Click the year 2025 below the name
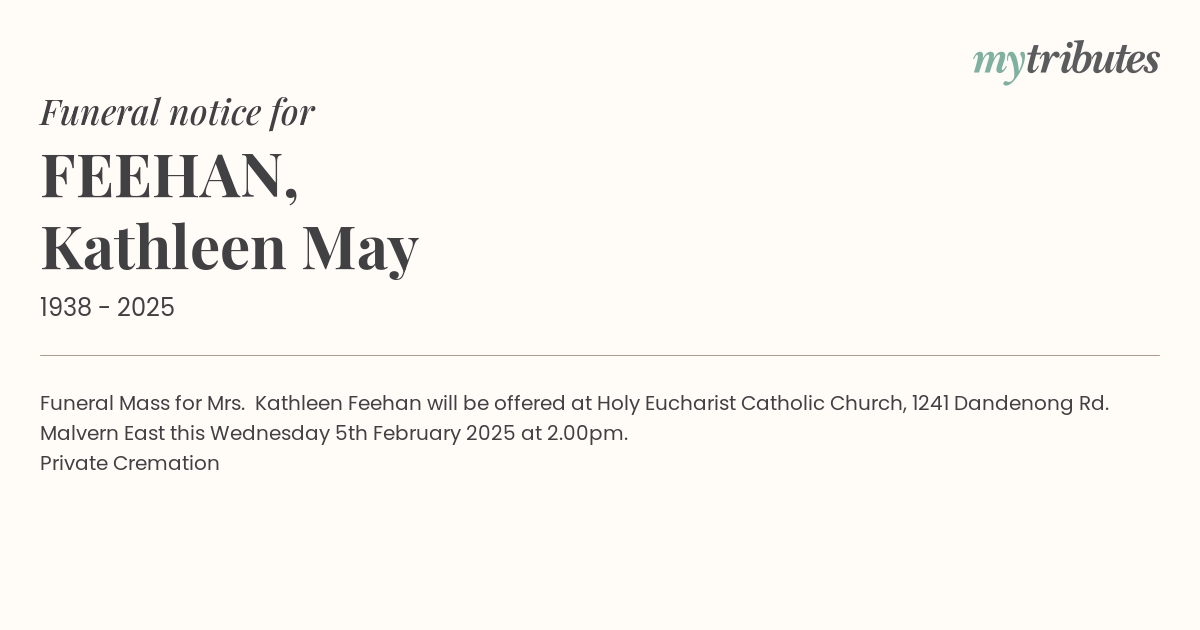This screenshot has height=630, width=1200. click(x=146, y=308)
